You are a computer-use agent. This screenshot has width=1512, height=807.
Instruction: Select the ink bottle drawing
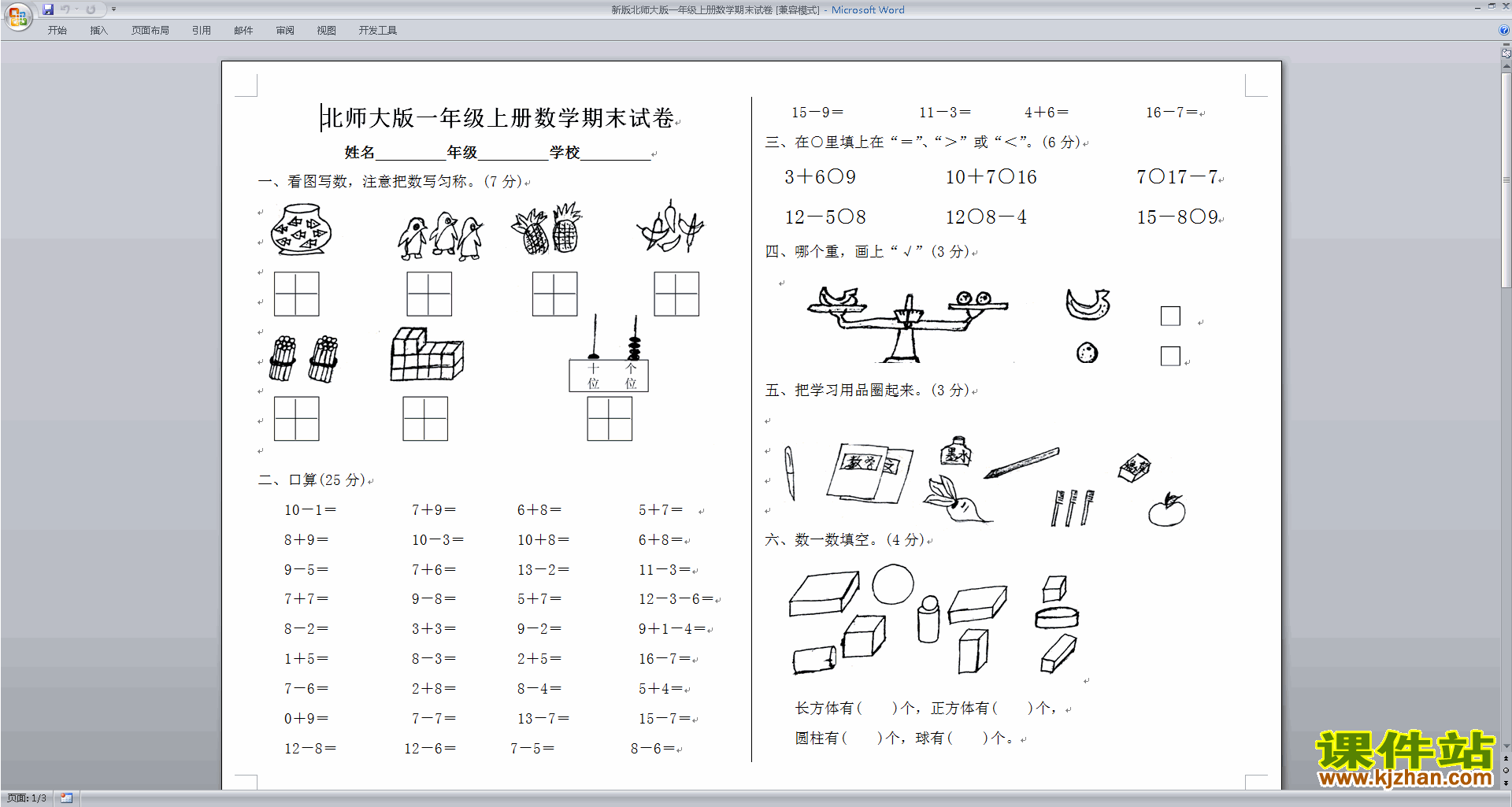point(956,451)
